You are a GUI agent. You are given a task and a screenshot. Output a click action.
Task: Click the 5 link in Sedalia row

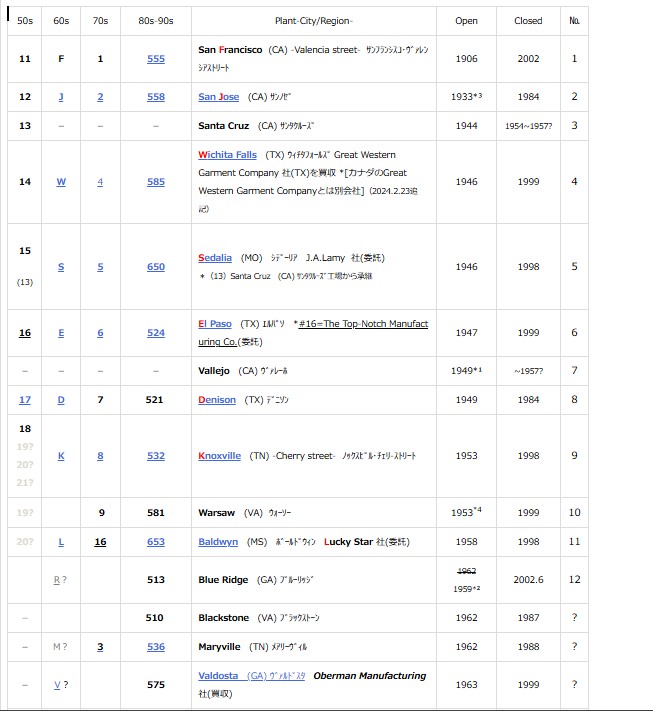click(100, 267)
